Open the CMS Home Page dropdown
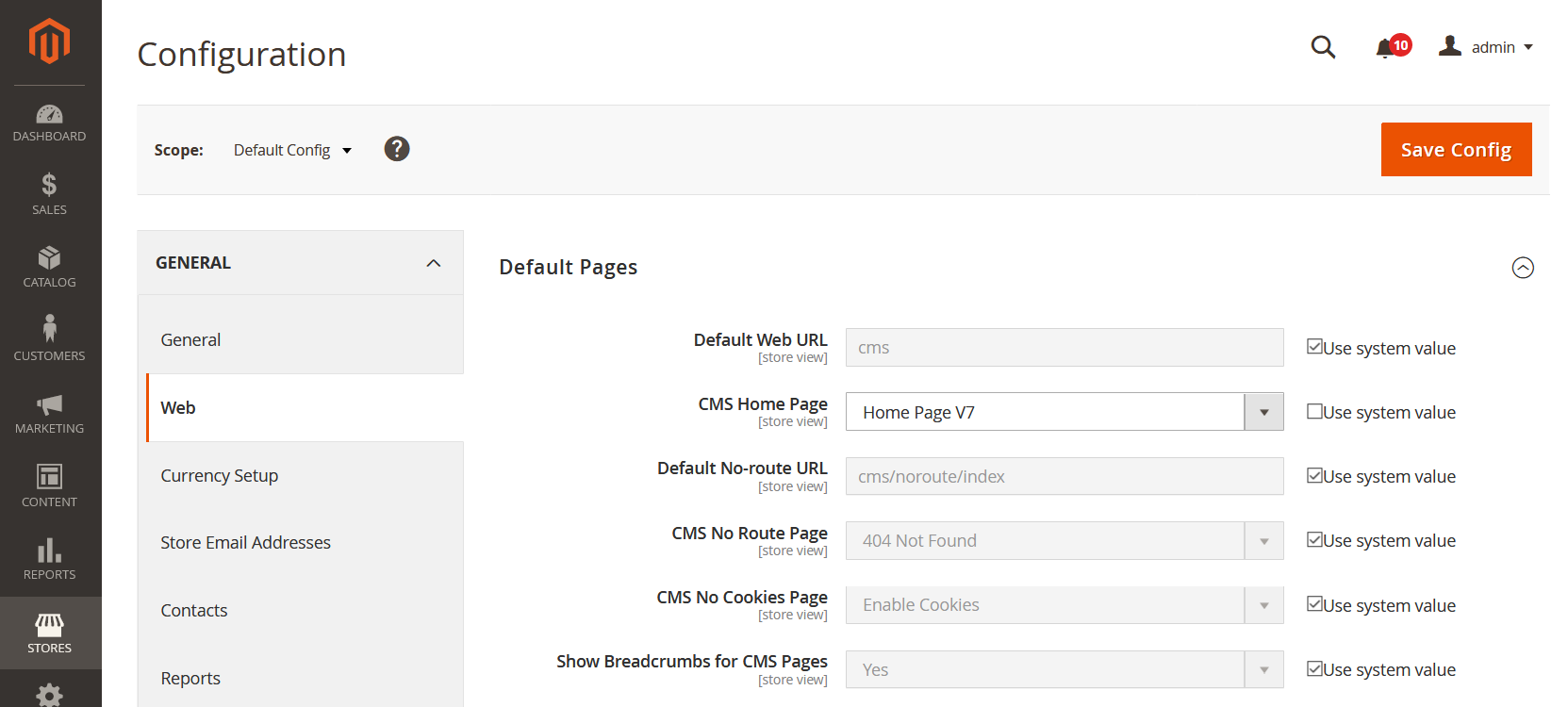Image resolution: width=1568 pixels, height=707 pixels. coord(1065,412)
